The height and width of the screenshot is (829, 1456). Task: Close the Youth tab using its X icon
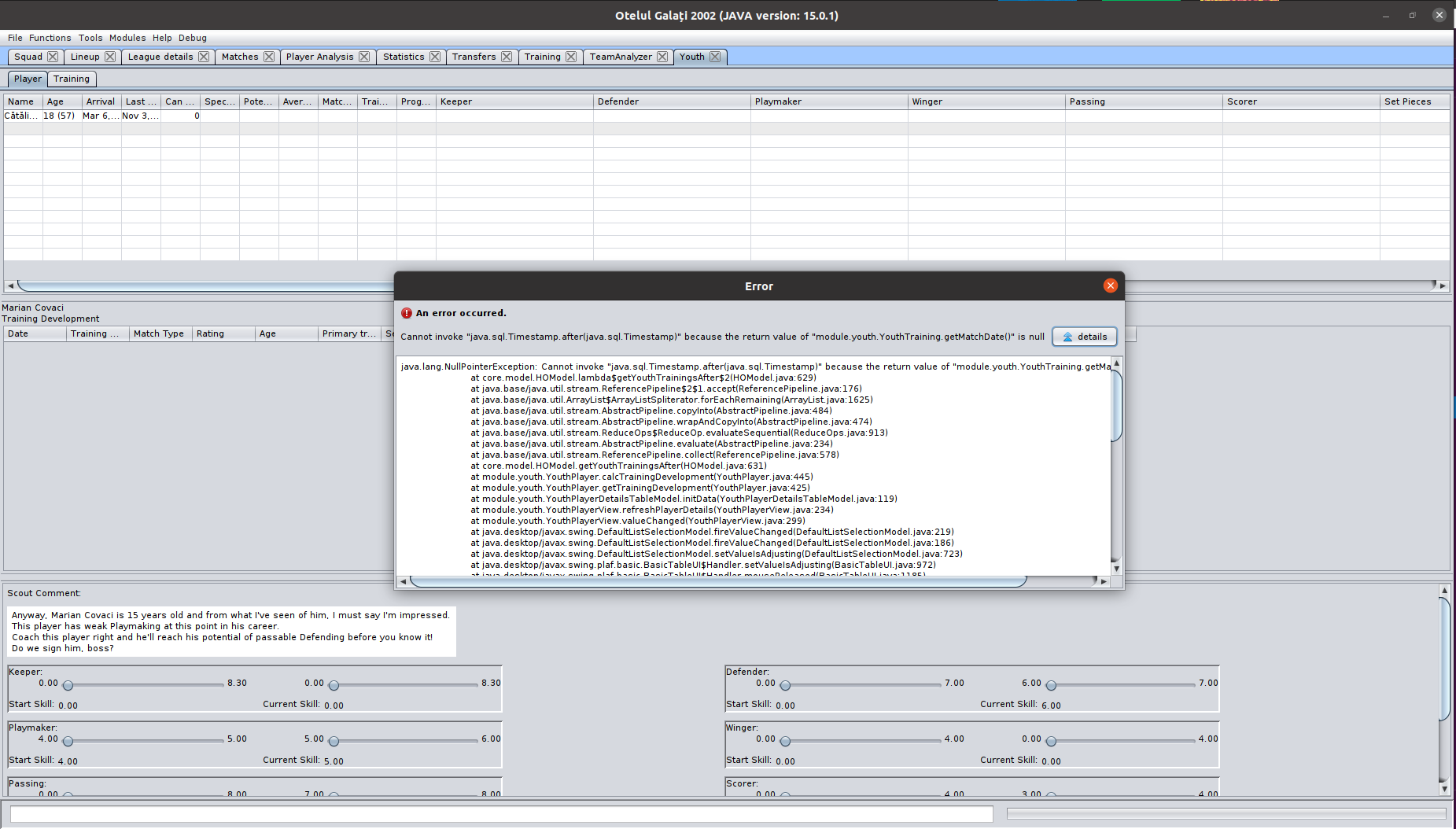pos(714,56)
